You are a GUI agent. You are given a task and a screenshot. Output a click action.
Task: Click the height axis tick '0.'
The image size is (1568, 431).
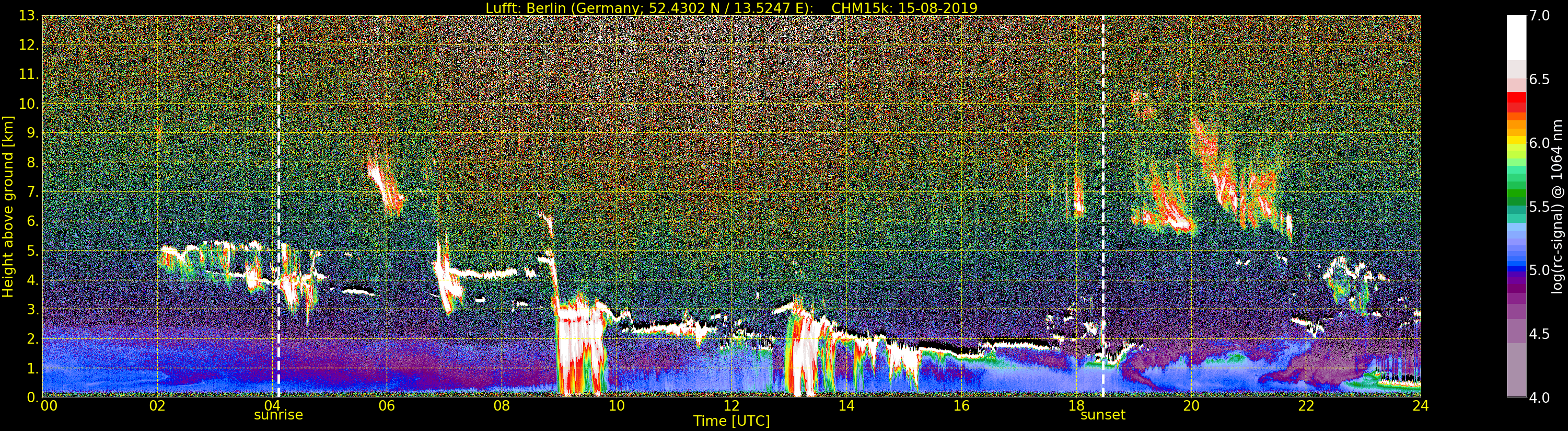(32, 398)
